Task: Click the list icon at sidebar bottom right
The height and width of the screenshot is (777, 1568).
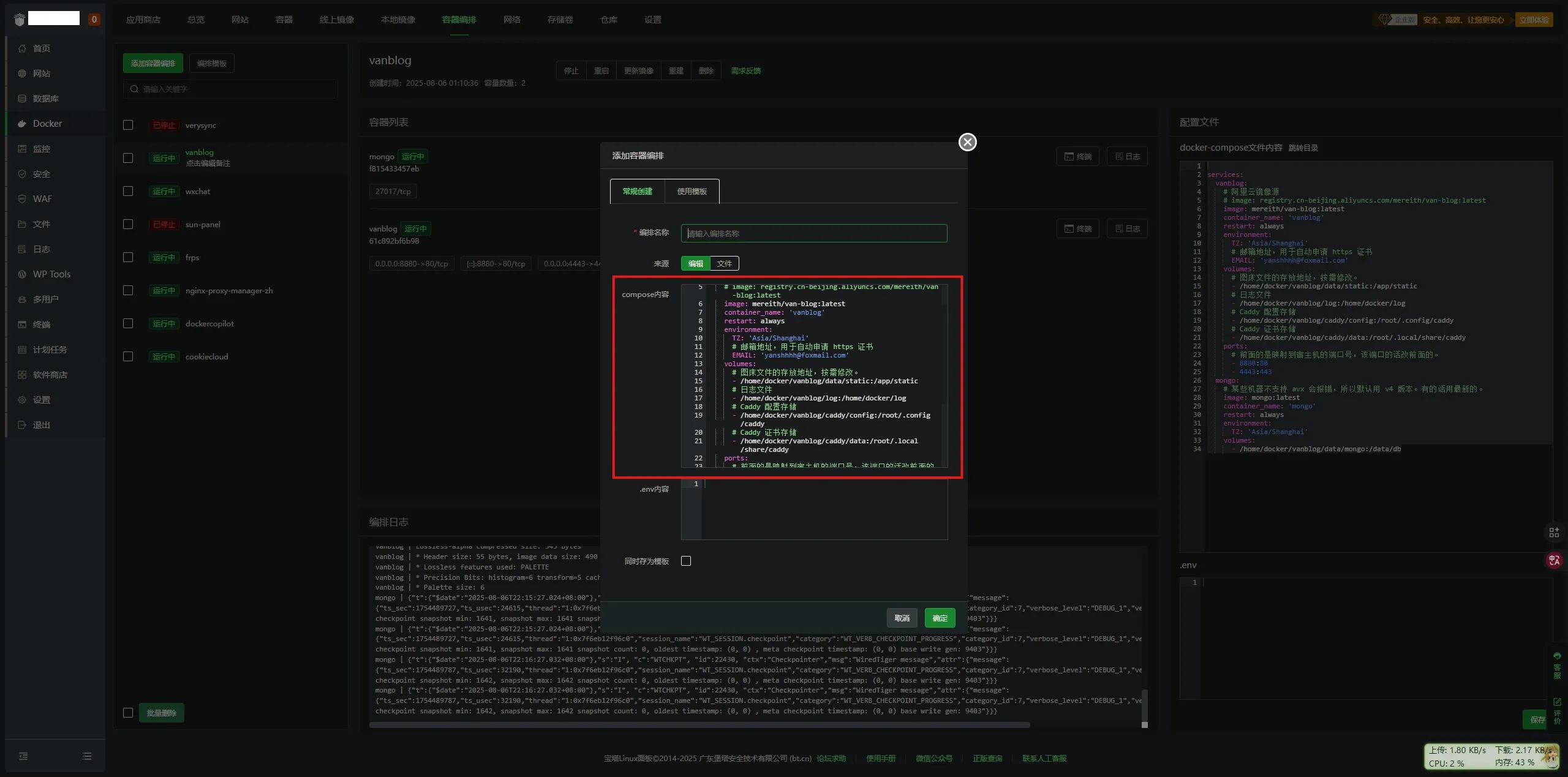Action: pos(87,756)
